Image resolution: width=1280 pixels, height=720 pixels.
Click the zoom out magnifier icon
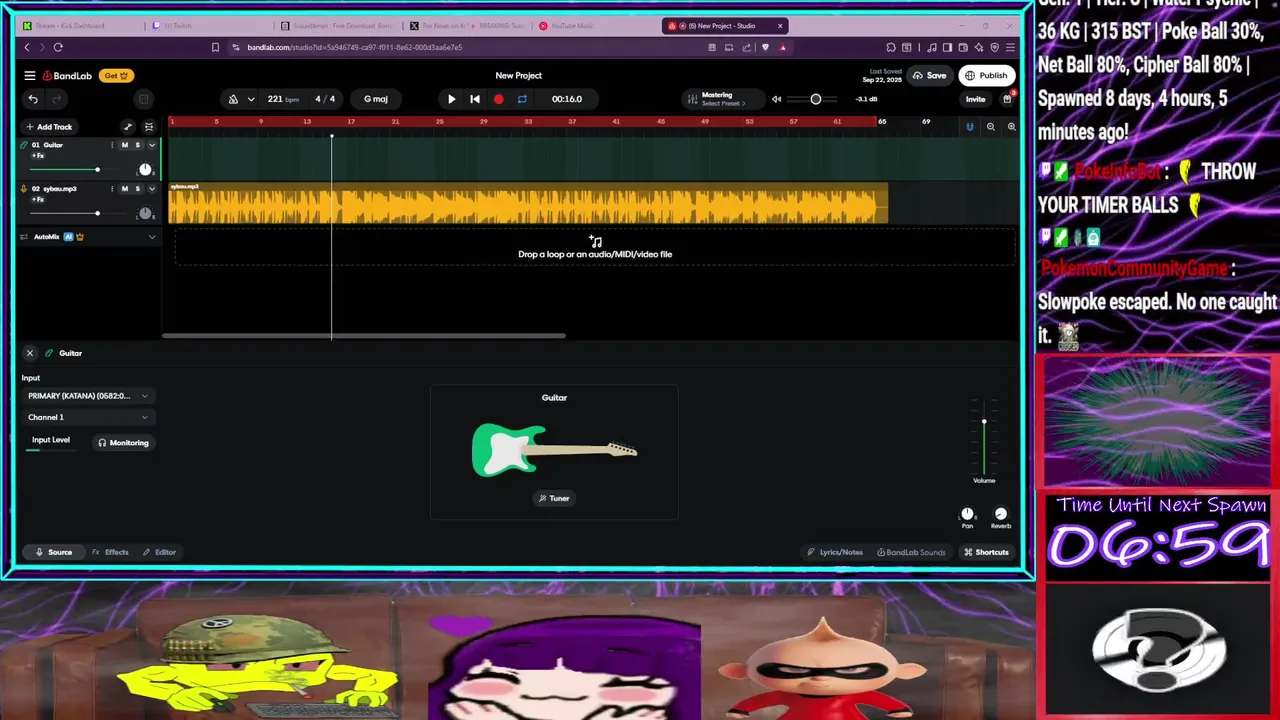coord(991,127)
